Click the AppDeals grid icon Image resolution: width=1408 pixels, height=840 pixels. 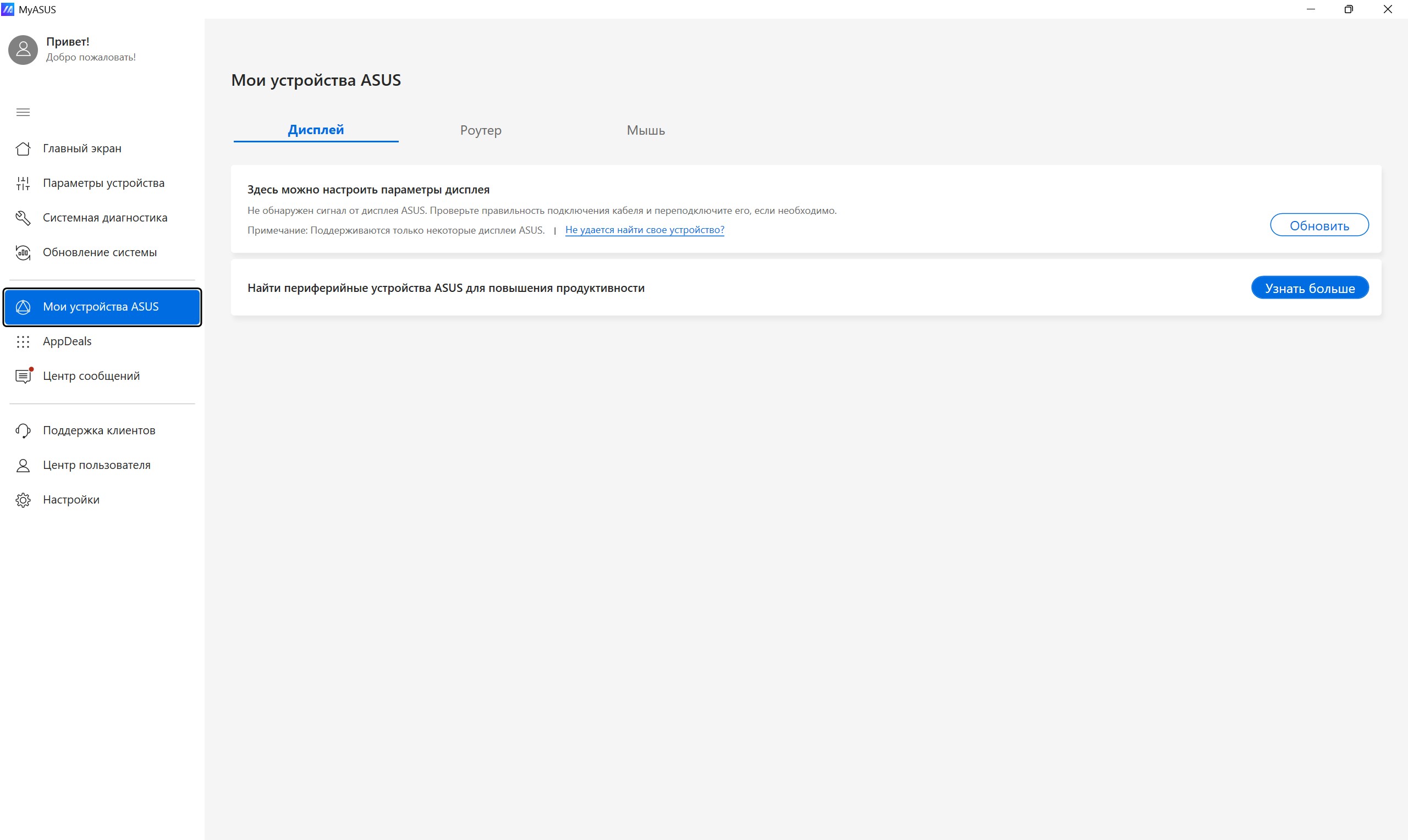pos(23,342)
